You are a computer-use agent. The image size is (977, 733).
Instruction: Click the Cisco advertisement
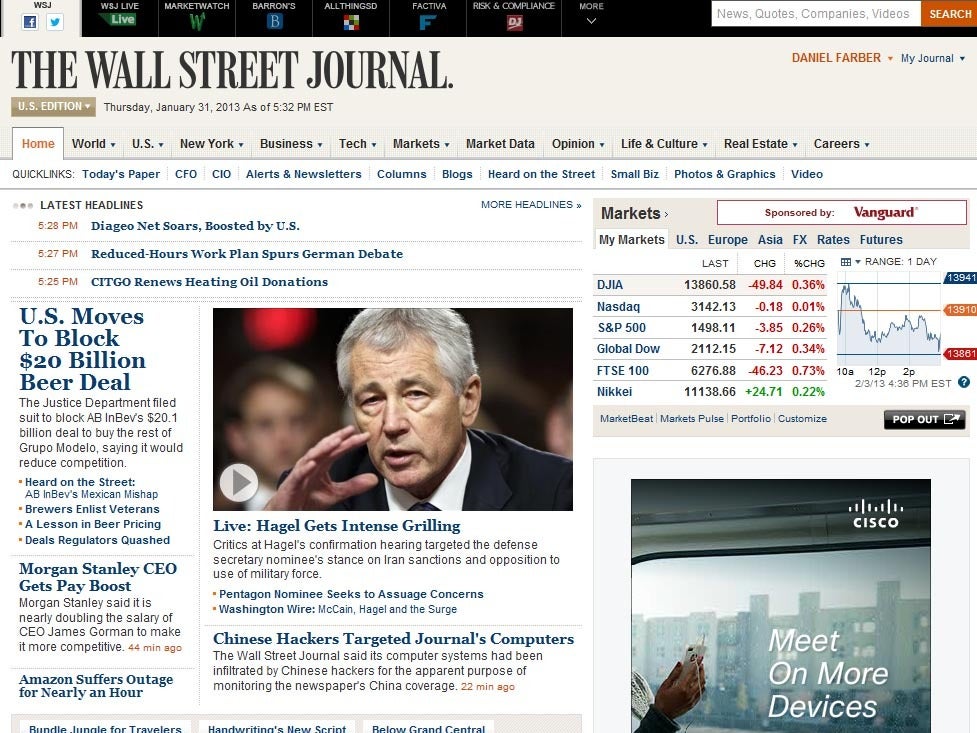pos(781,606)
